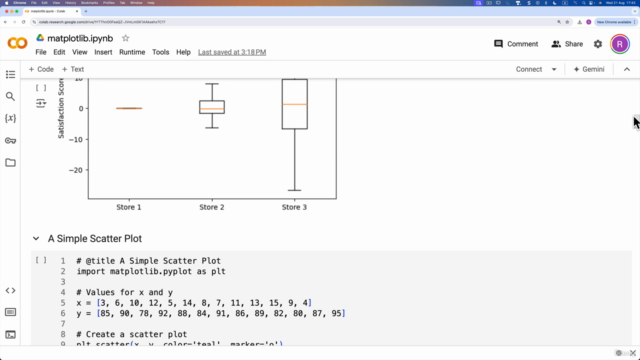Open the Insert menu in Colab
This screenshot has height=360, width=640.
103,52
